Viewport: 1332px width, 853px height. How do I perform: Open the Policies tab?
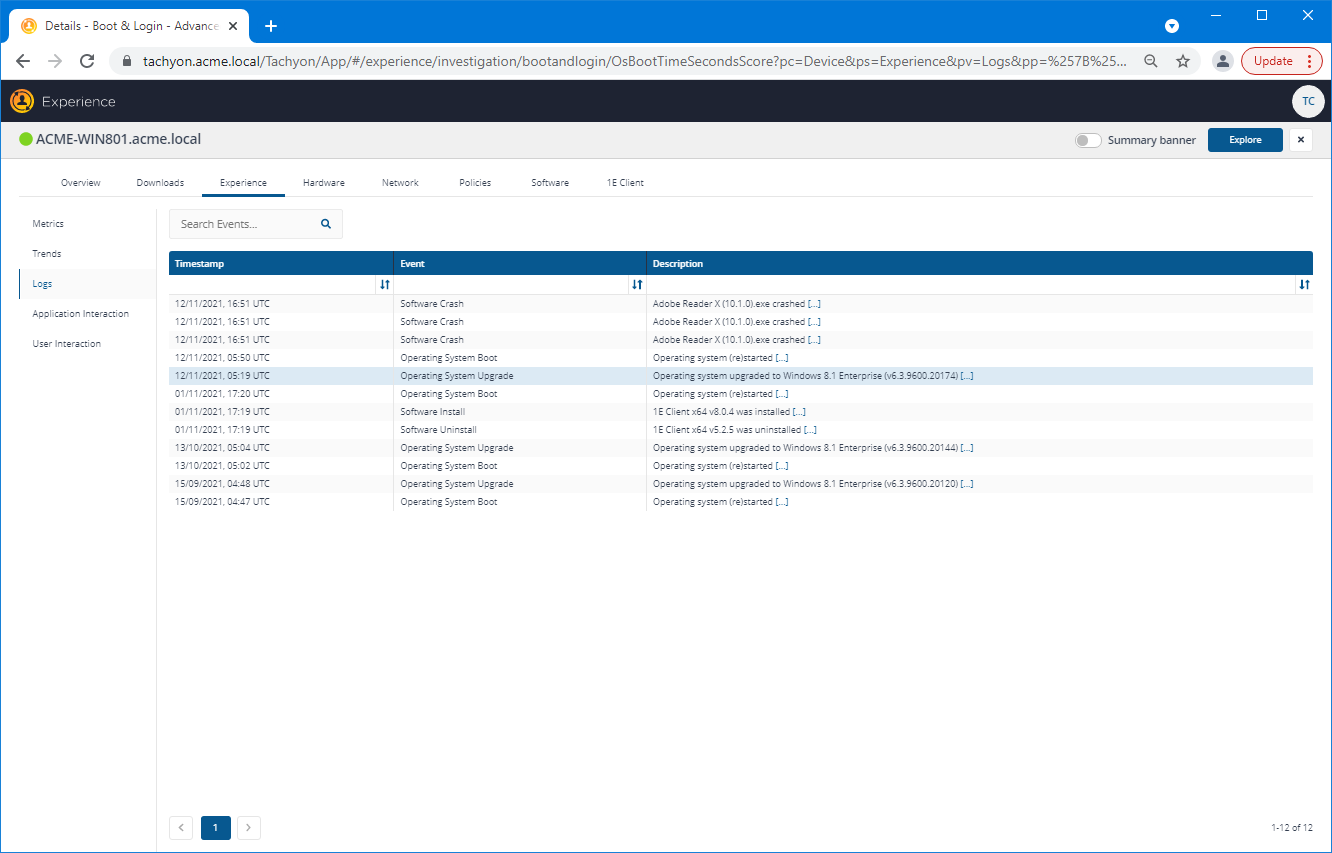coord(475,183)
